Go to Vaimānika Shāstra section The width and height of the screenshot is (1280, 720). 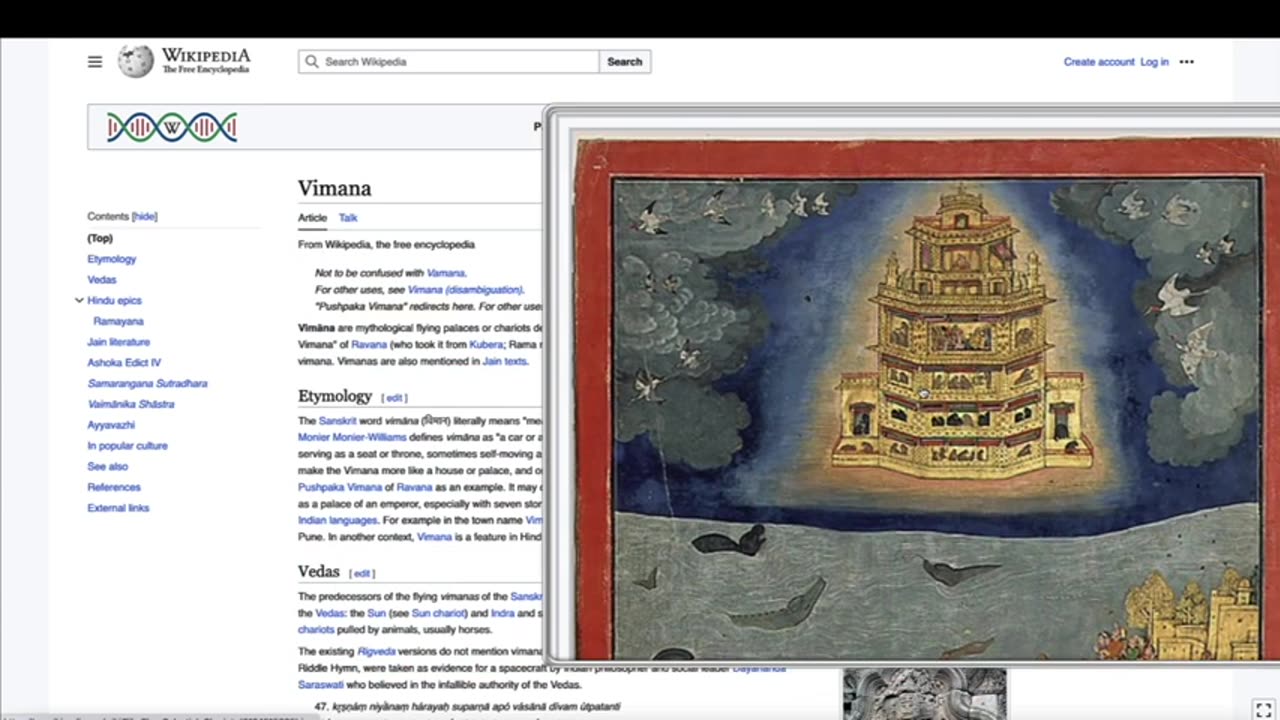(x=131, y=404)
